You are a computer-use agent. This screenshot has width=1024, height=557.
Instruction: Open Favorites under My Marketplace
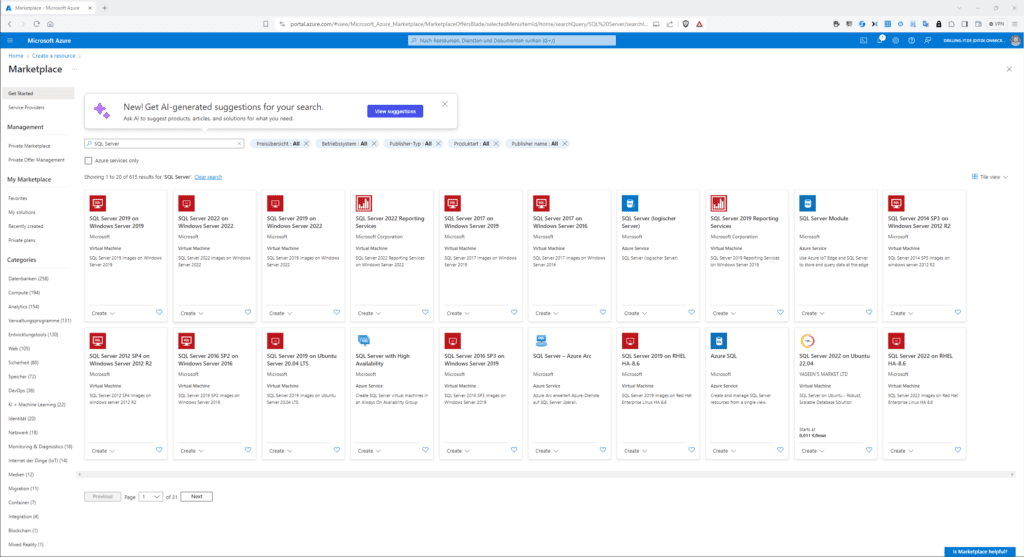click(x=18, y=199)
